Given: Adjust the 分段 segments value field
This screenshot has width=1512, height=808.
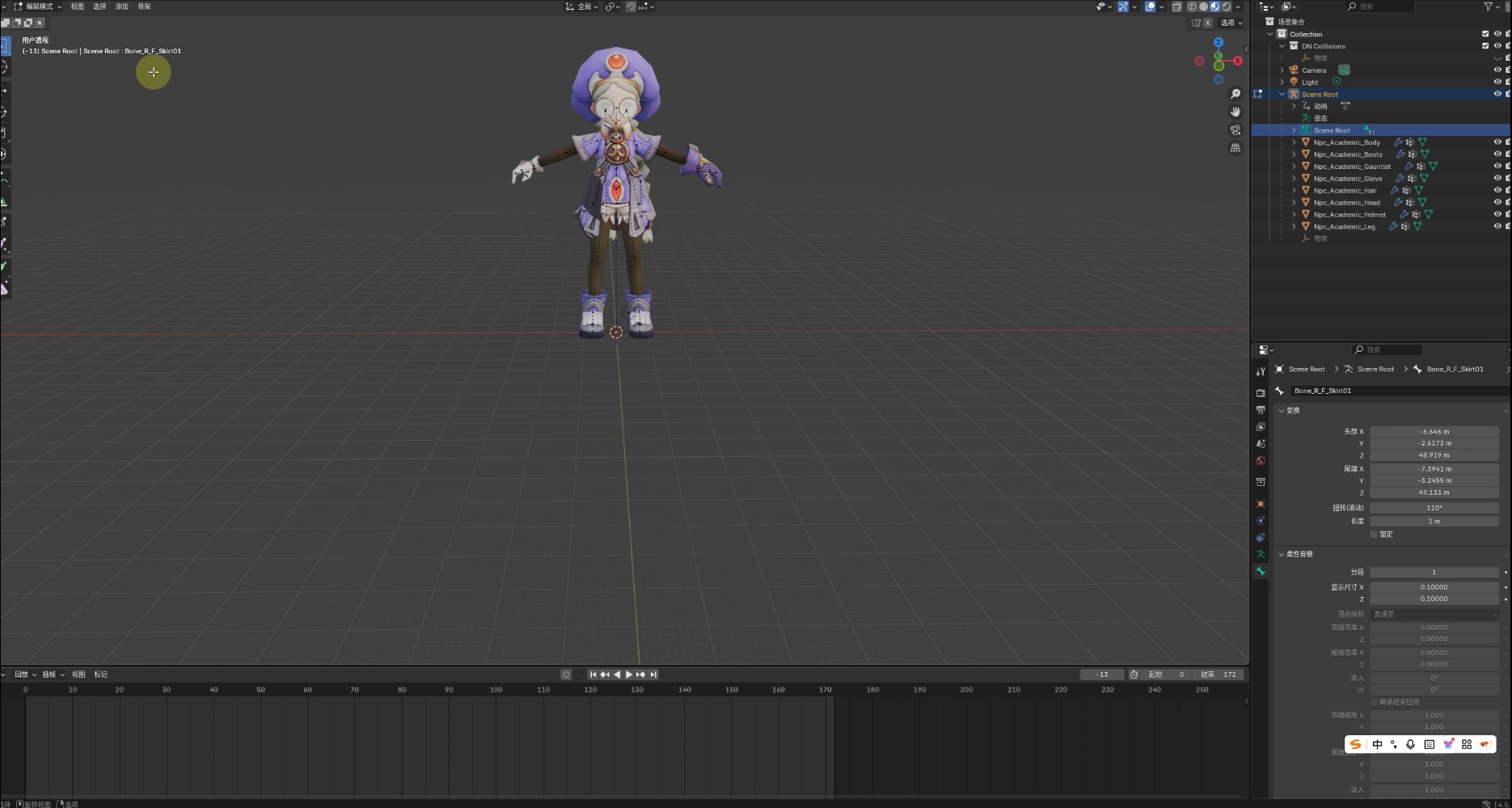Looking at the screenshot, I should click(x=1434, y=572).
